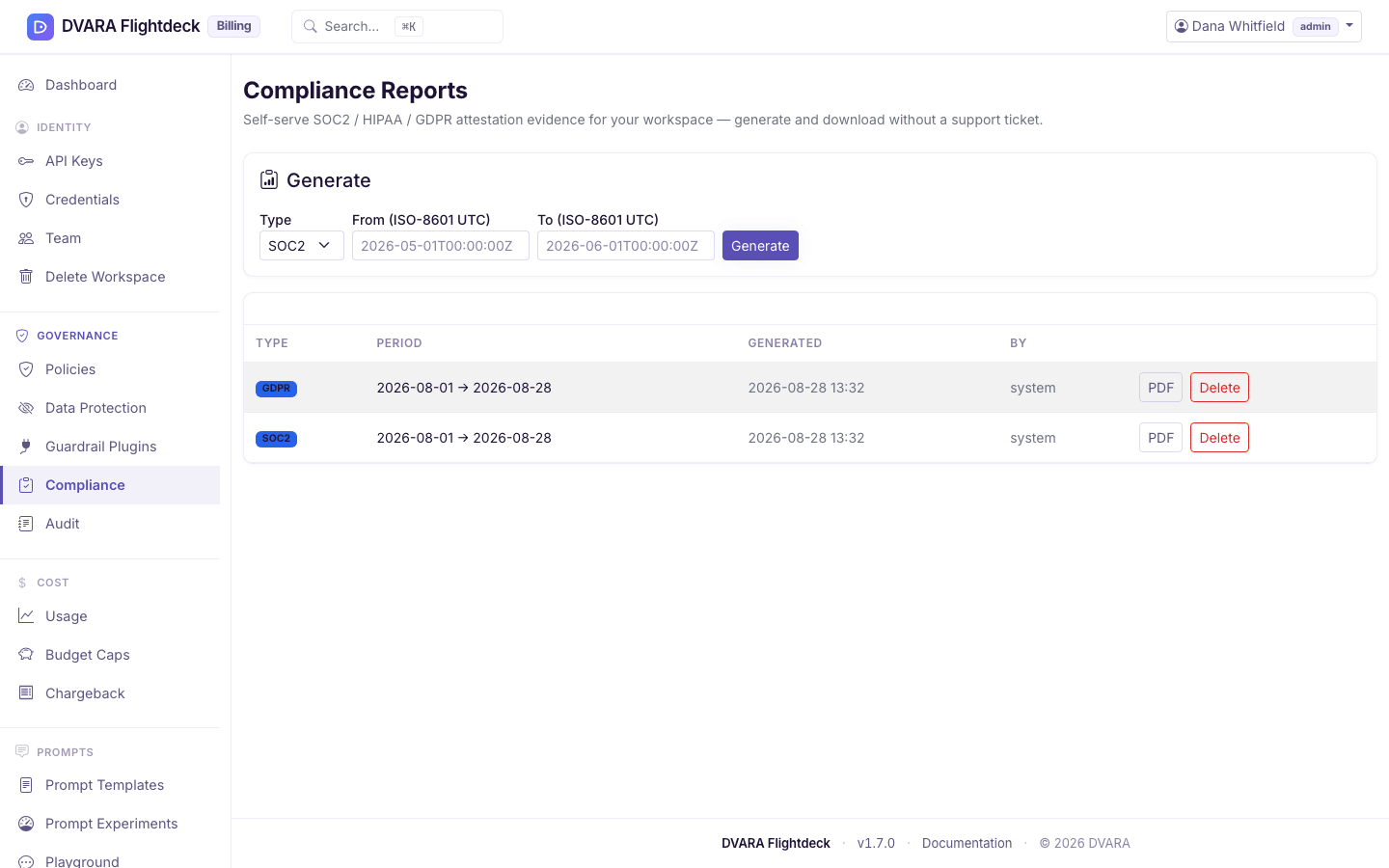Click the Team people icon
Image resolution: width=1389 pixels, height=868 pixels.
click(26, 238)
